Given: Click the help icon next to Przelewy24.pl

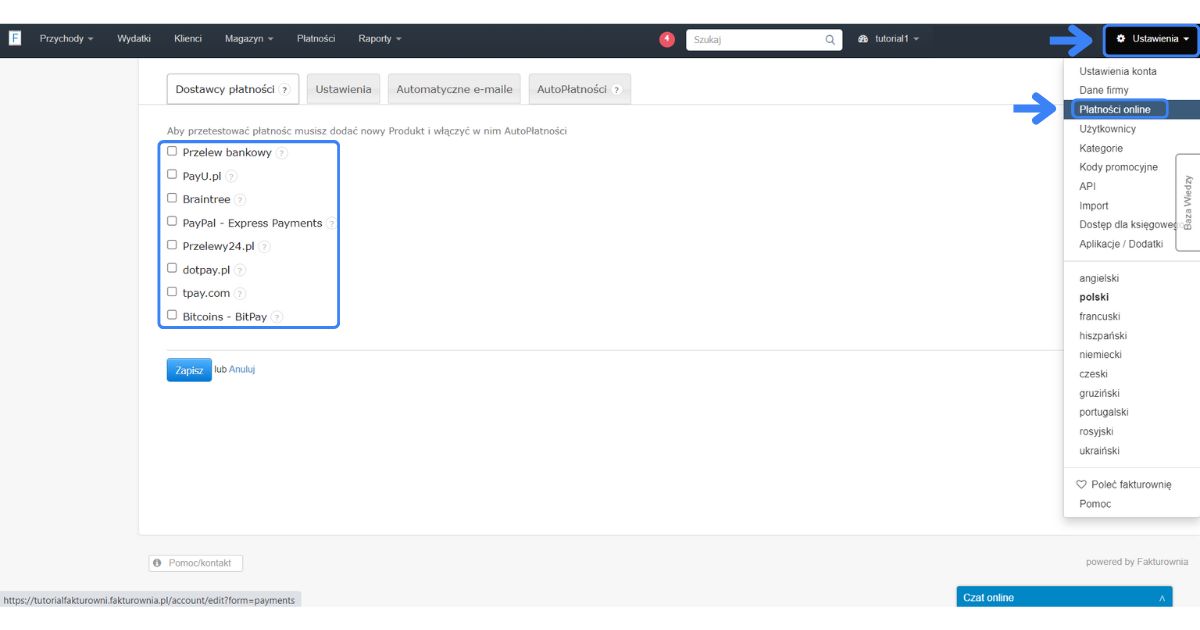Looking at the screenshot, I should point(264,247).
